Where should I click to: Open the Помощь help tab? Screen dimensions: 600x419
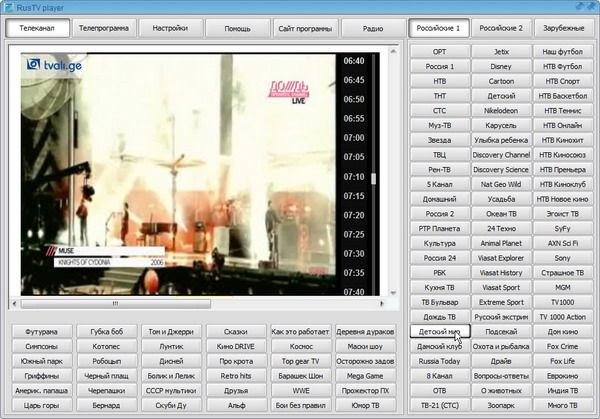coord(237,28)
